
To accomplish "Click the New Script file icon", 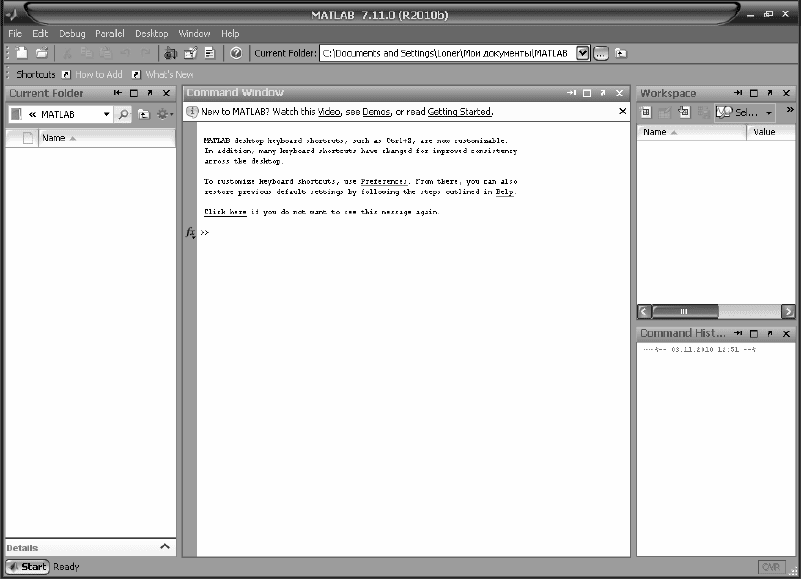I will coord(22,53).
